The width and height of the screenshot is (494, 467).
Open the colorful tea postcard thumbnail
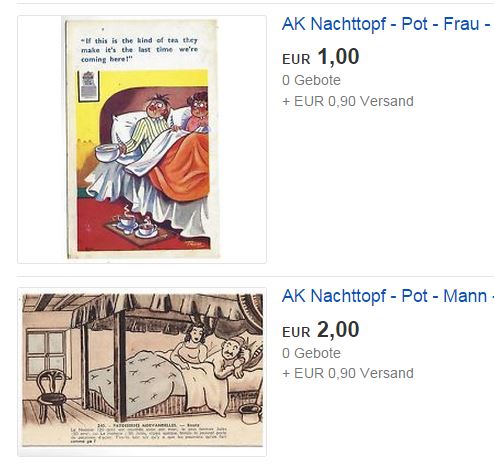pyautogui.click(x=142, y=139)
